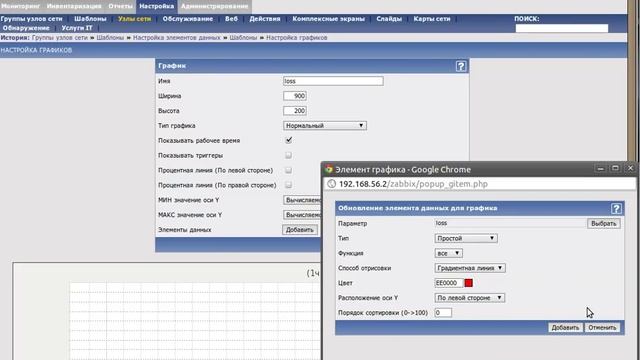Enable Процентная линия (По левой стороне) checkbox
This screenshot has width=640, height=360.
[289, 170]
